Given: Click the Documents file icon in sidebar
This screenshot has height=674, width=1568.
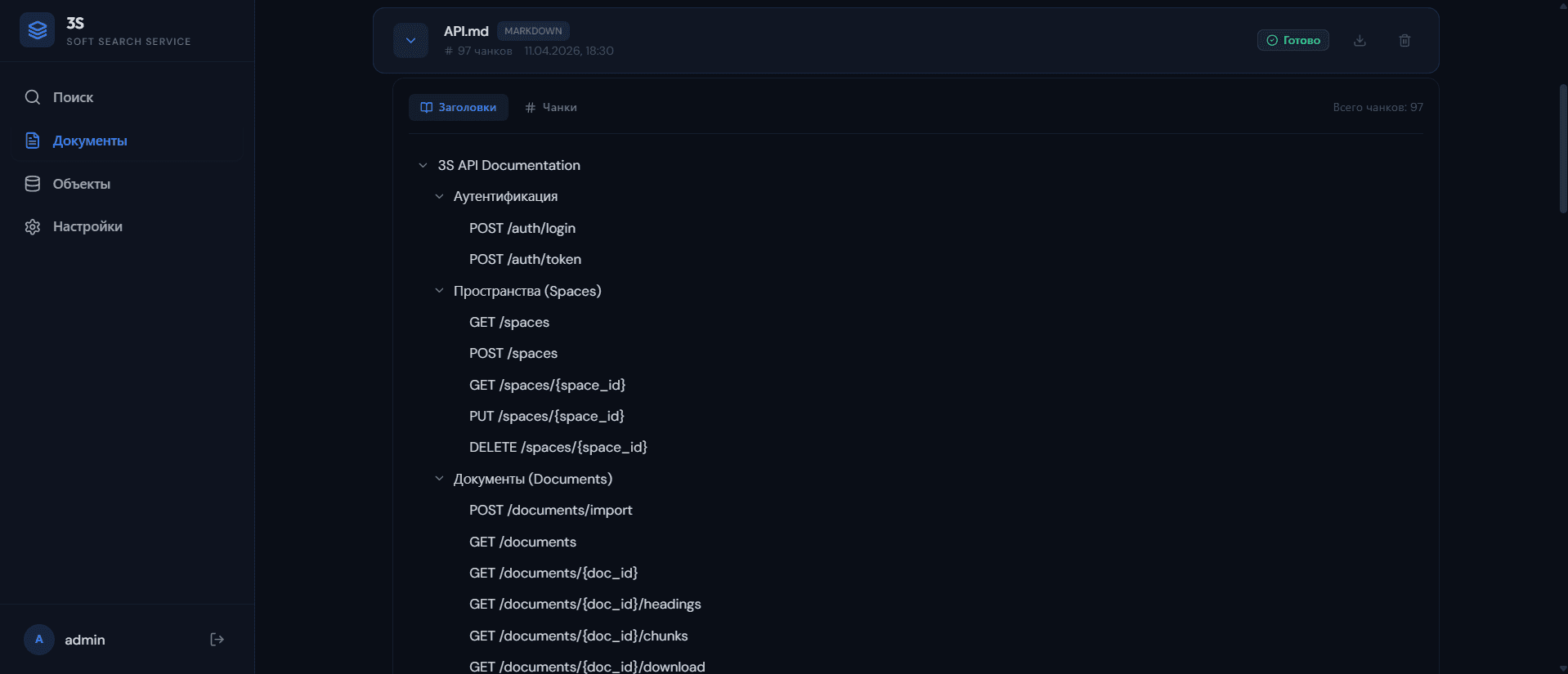Looking at the screenshot, I should point(33,141).
